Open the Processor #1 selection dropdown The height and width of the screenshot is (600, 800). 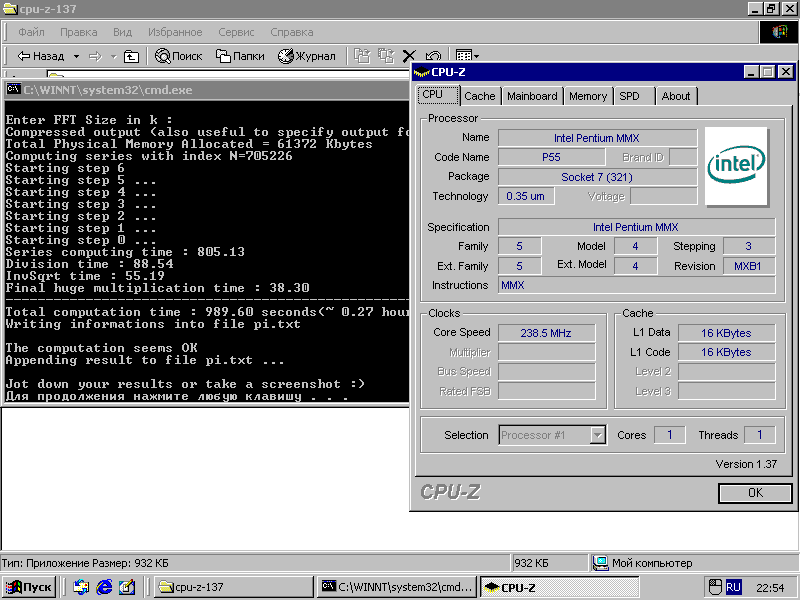tap(597, 435)
